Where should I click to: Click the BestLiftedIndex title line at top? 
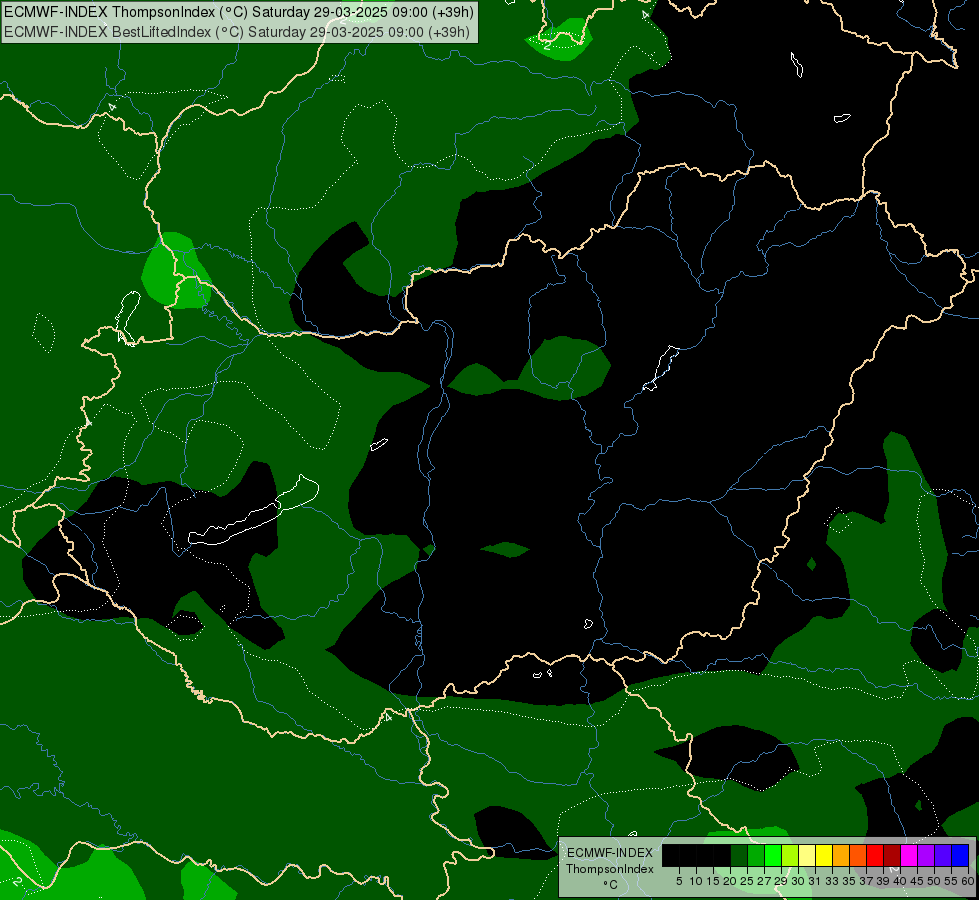click(237, 32)
